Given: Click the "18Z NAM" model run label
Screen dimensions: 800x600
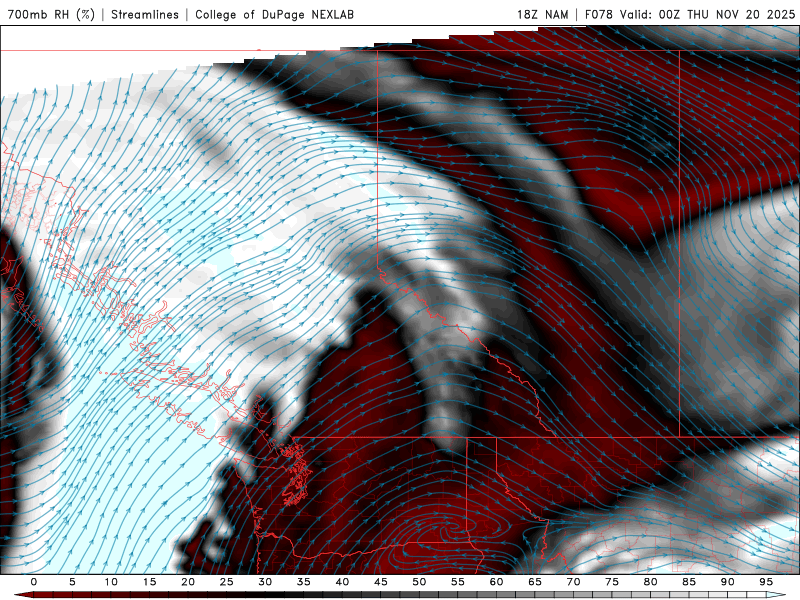Looking at the screenshot, I should [x=543, y=14].
